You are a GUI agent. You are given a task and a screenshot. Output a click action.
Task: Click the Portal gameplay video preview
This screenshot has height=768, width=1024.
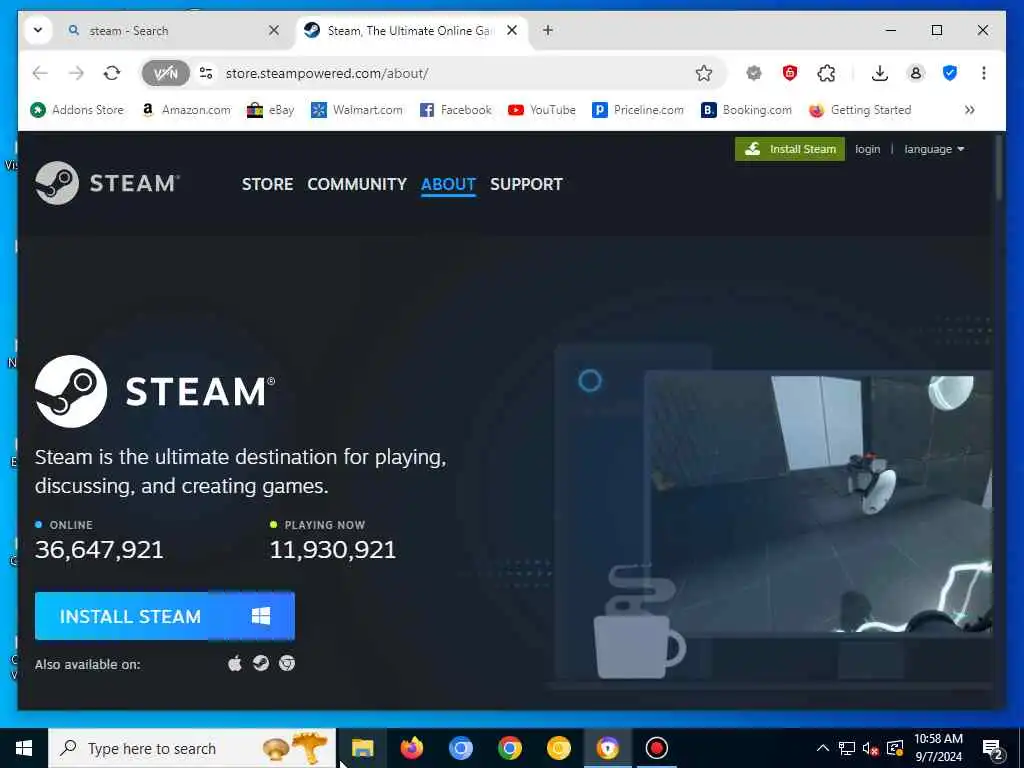pyautogui.click(x=818, y=503)
